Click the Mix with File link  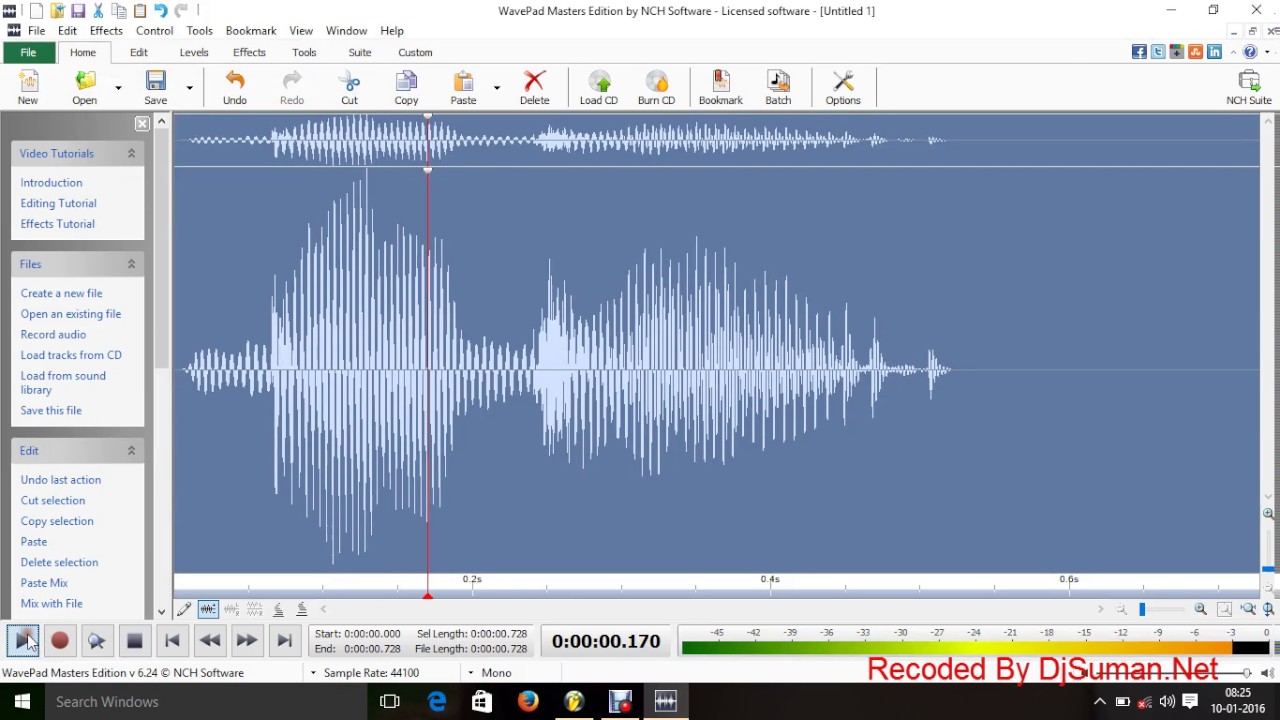[x=51, y=604]
